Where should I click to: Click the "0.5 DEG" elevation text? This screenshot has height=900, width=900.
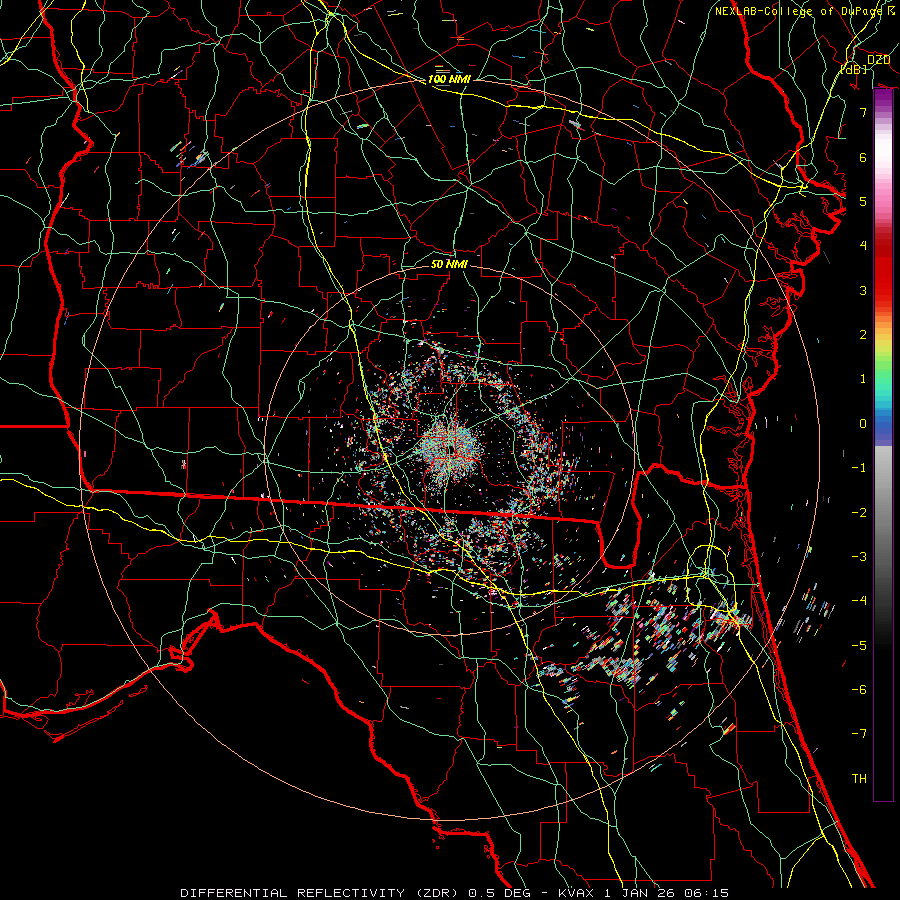click(x=502, y=893)
